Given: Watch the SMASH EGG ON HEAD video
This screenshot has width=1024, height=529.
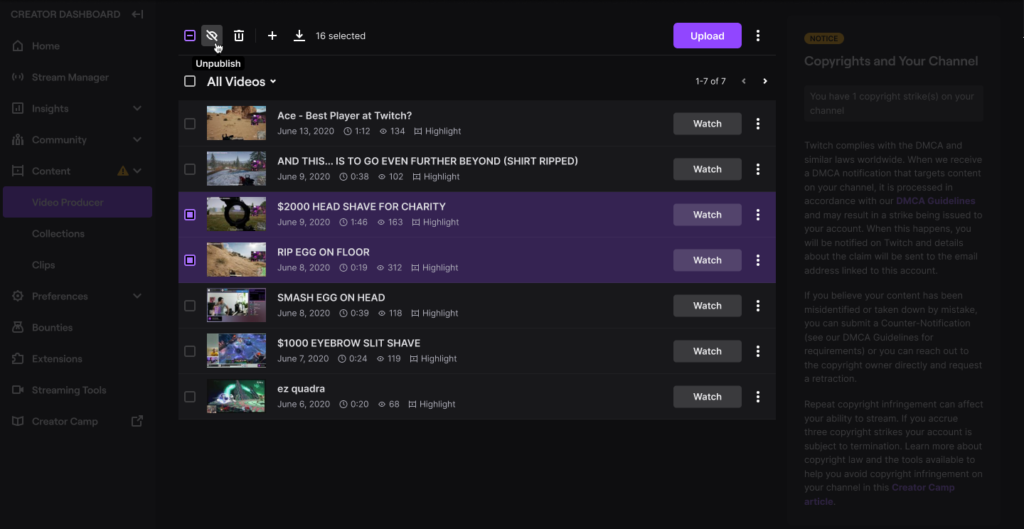Looking at the screenshot, I should pyautogui.click(x=707, y=306).
